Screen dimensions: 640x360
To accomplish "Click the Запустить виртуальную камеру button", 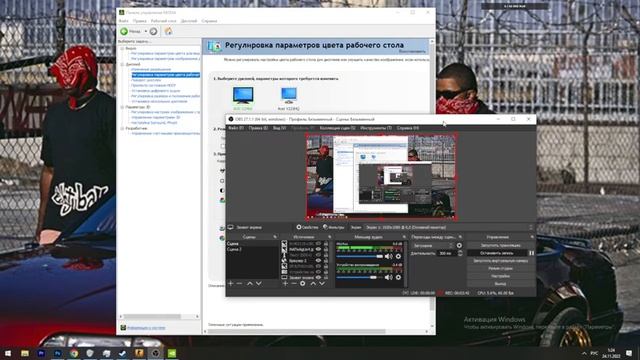I will pyautogui.click(x=500, y=261).
